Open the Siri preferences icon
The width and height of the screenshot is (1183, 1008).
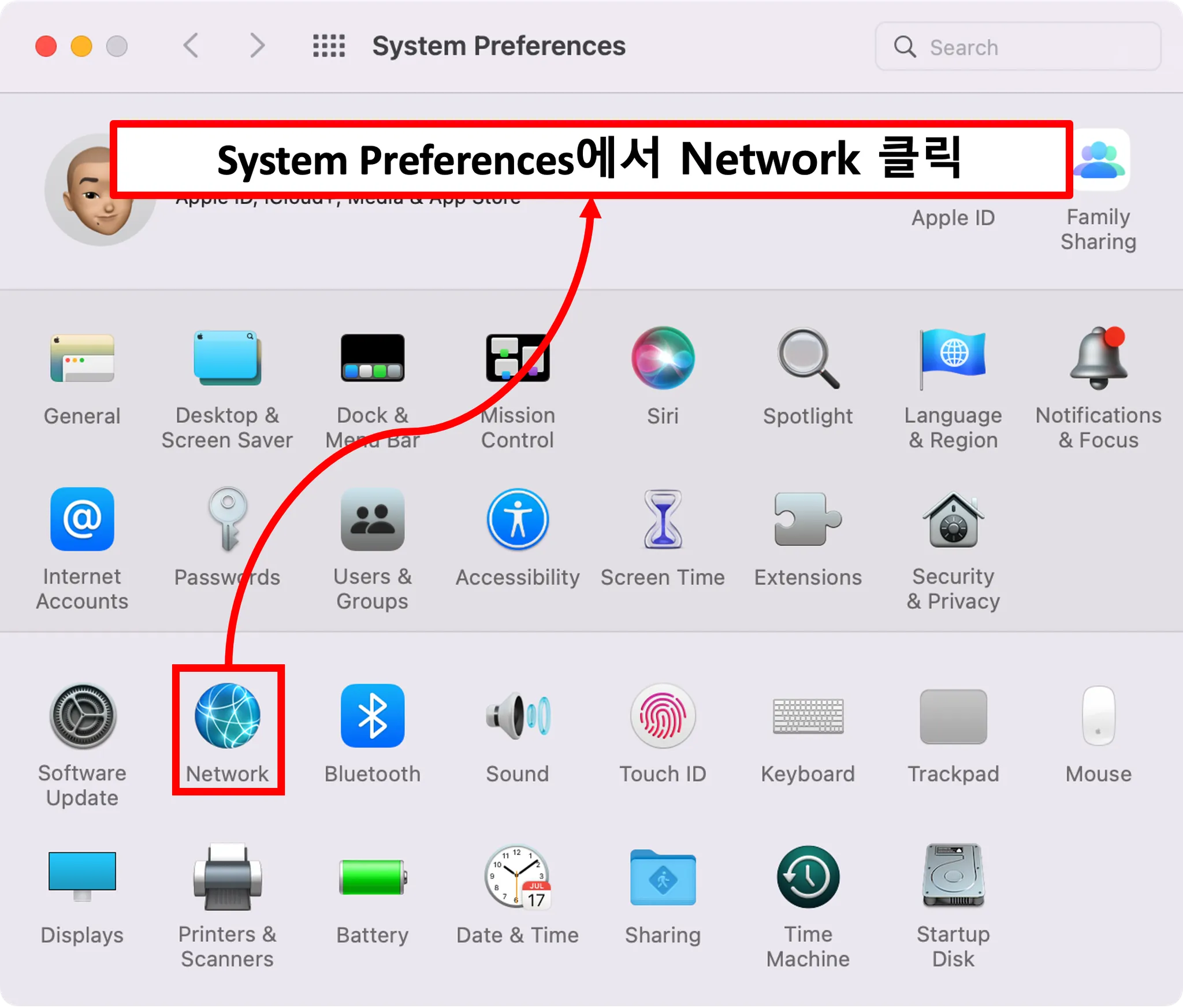click(x=663, y=358)
